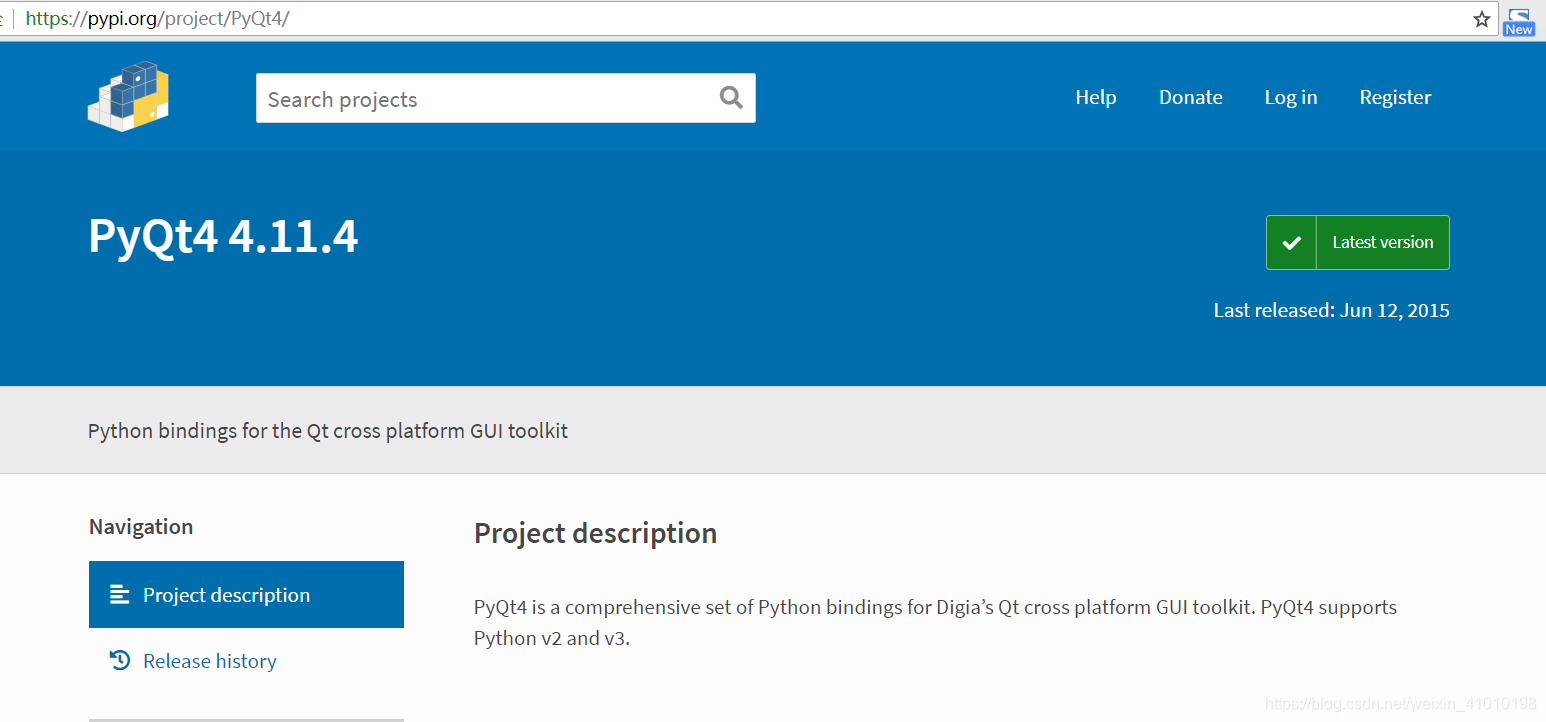Switch to the Release history section
1546x722 pixels.
(x=209, y=660)
